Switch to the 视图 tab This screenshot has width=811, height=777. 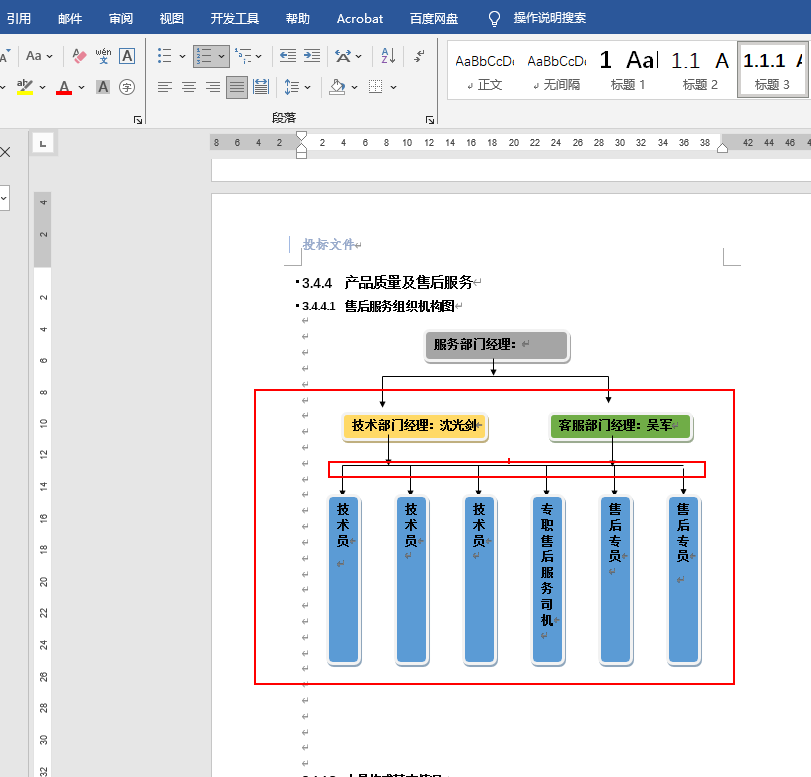coord(171,19)
